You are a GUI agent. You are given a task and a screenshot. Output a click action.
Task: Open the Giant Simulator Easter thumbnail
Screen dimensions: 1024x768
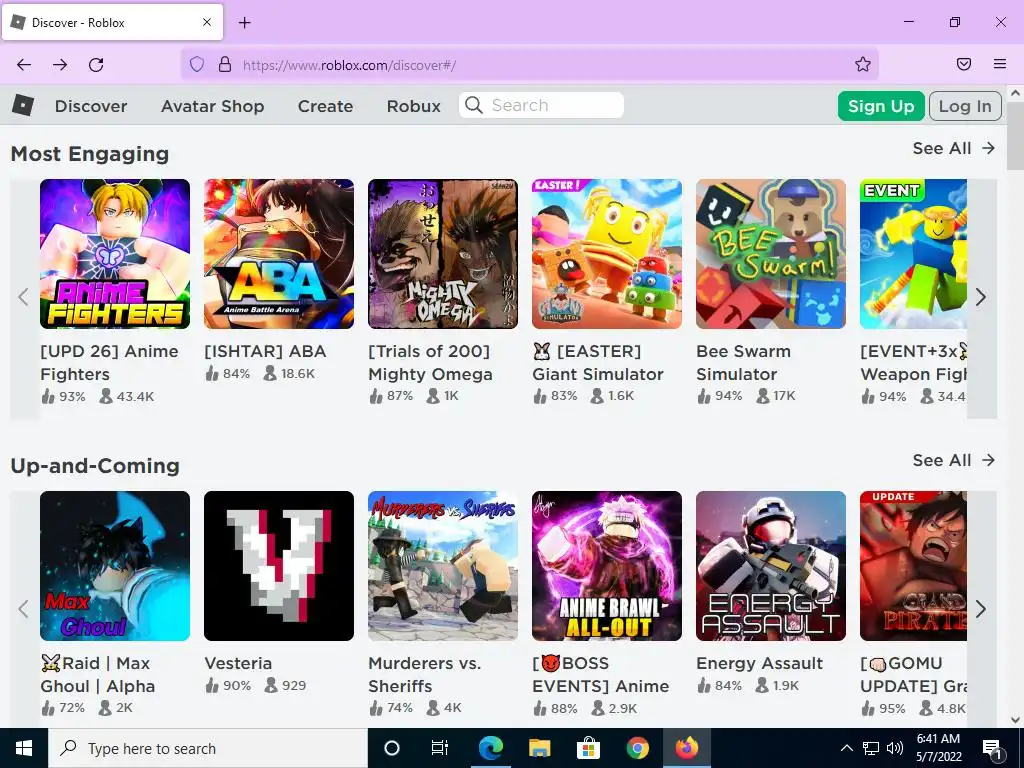[x=607, y=254]
